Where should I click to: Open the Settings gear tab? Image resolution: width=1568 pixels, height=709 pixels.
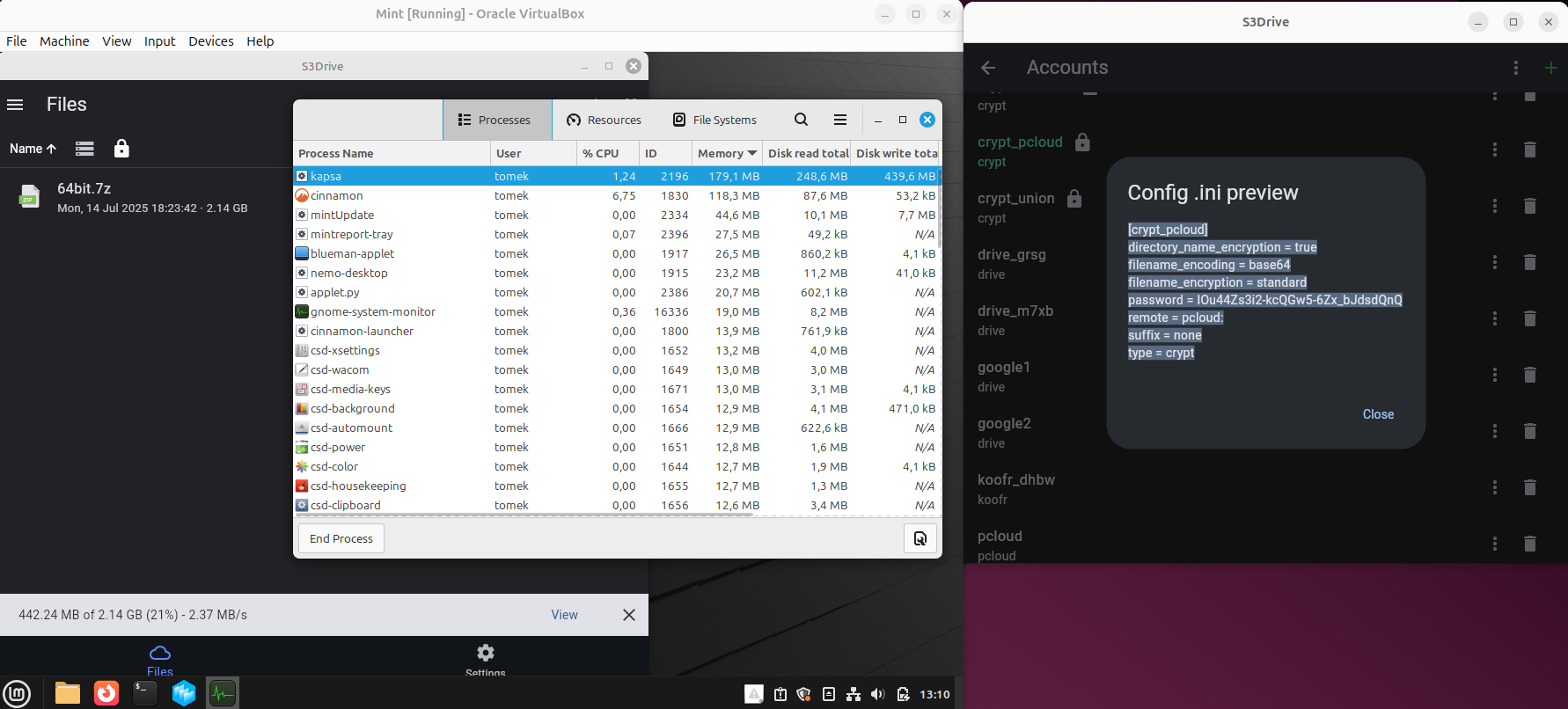(485, 660)
